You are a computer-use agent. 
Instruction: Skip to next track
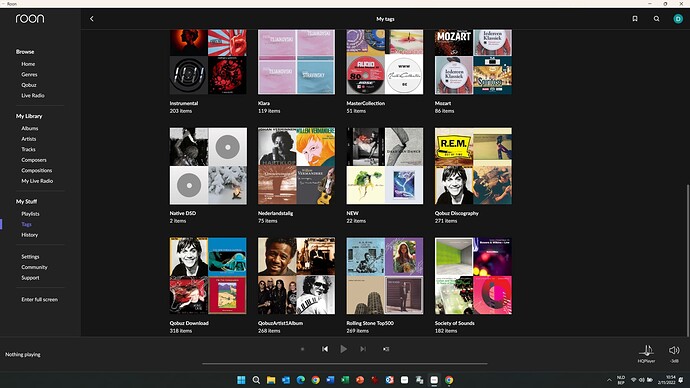(x=363, y=349)
